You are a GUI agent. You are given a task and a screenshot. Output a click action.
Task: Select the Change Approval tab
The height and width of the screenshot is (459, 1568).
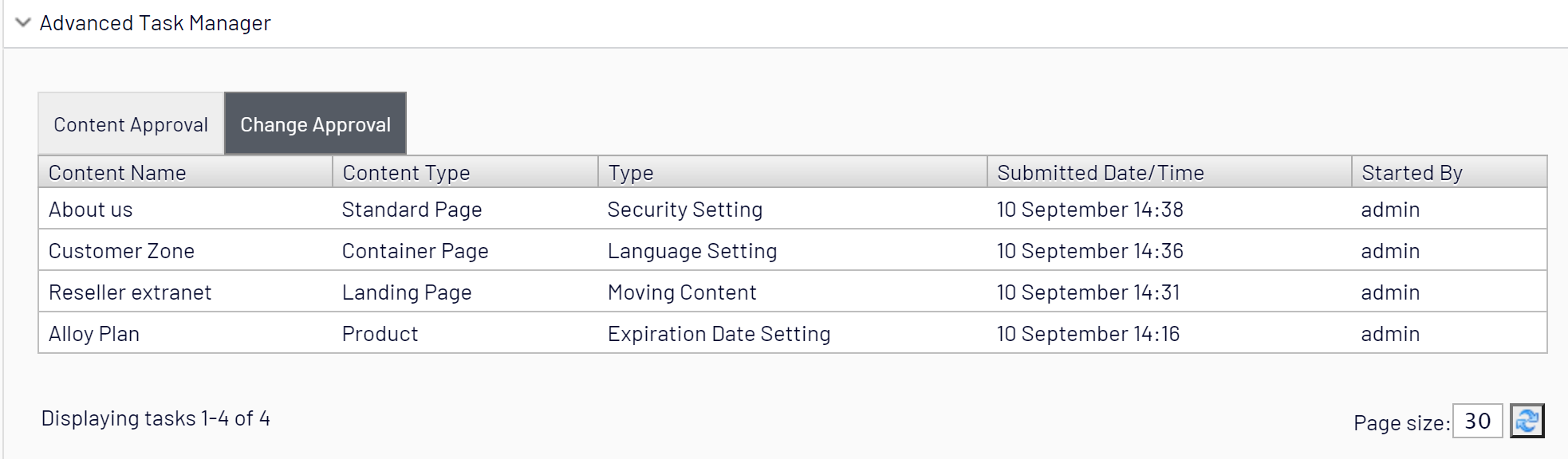click(315, 124)
